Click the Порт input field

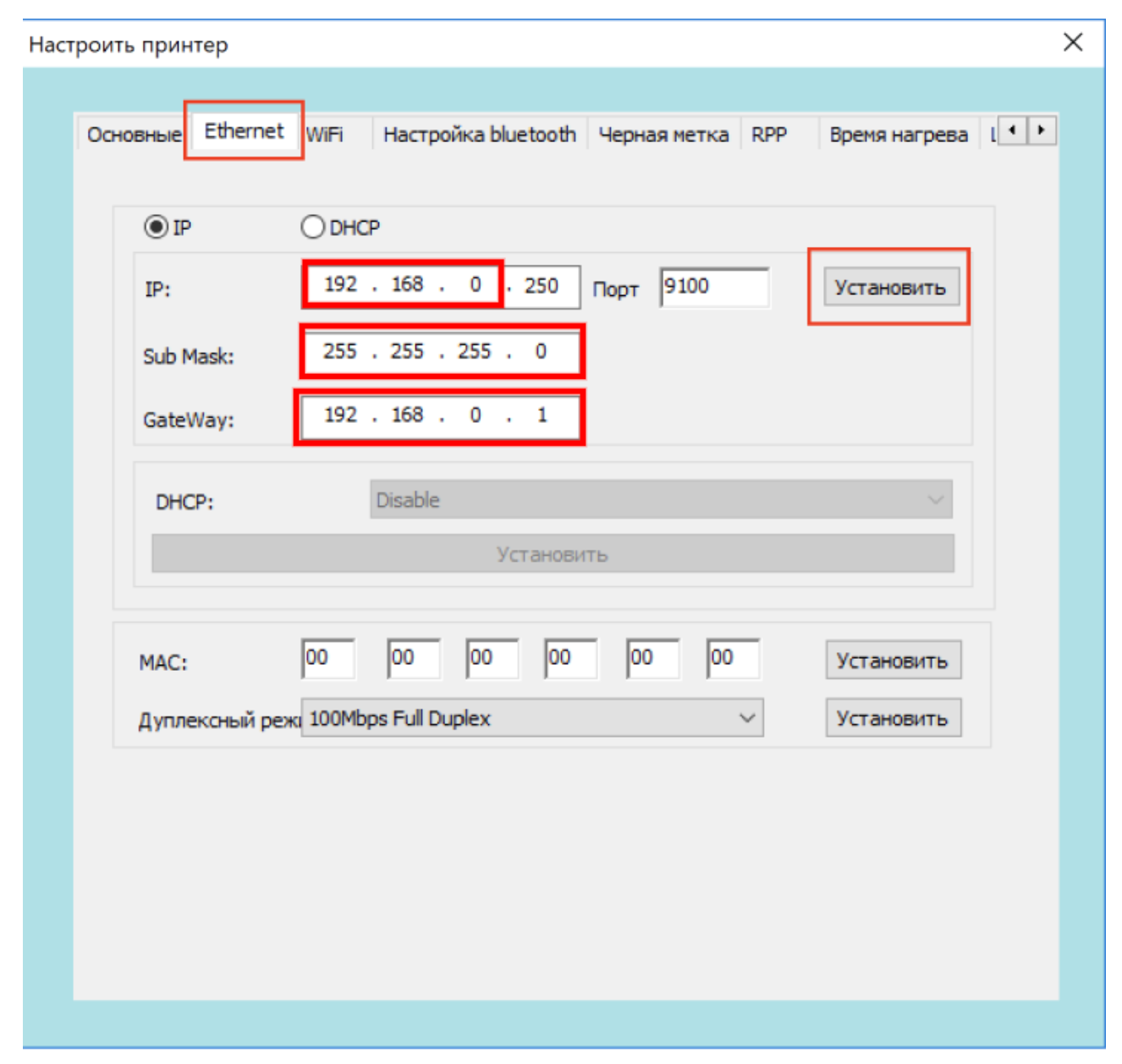point(713,288)
